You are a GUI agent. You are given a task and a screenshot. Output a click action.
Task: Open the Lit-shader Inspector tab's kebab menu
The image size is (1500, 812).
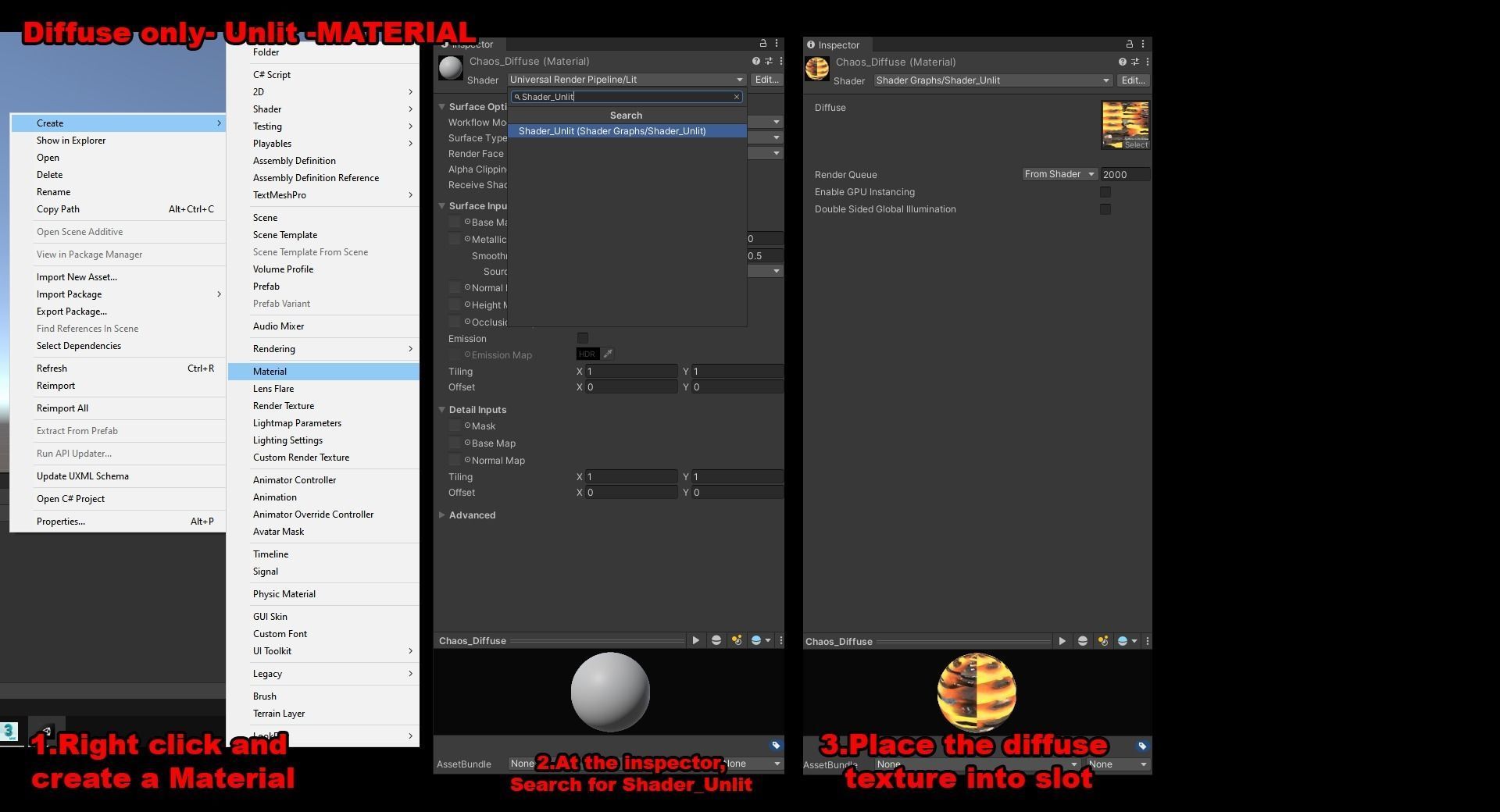pyautogui.click(x=777, y=44)
